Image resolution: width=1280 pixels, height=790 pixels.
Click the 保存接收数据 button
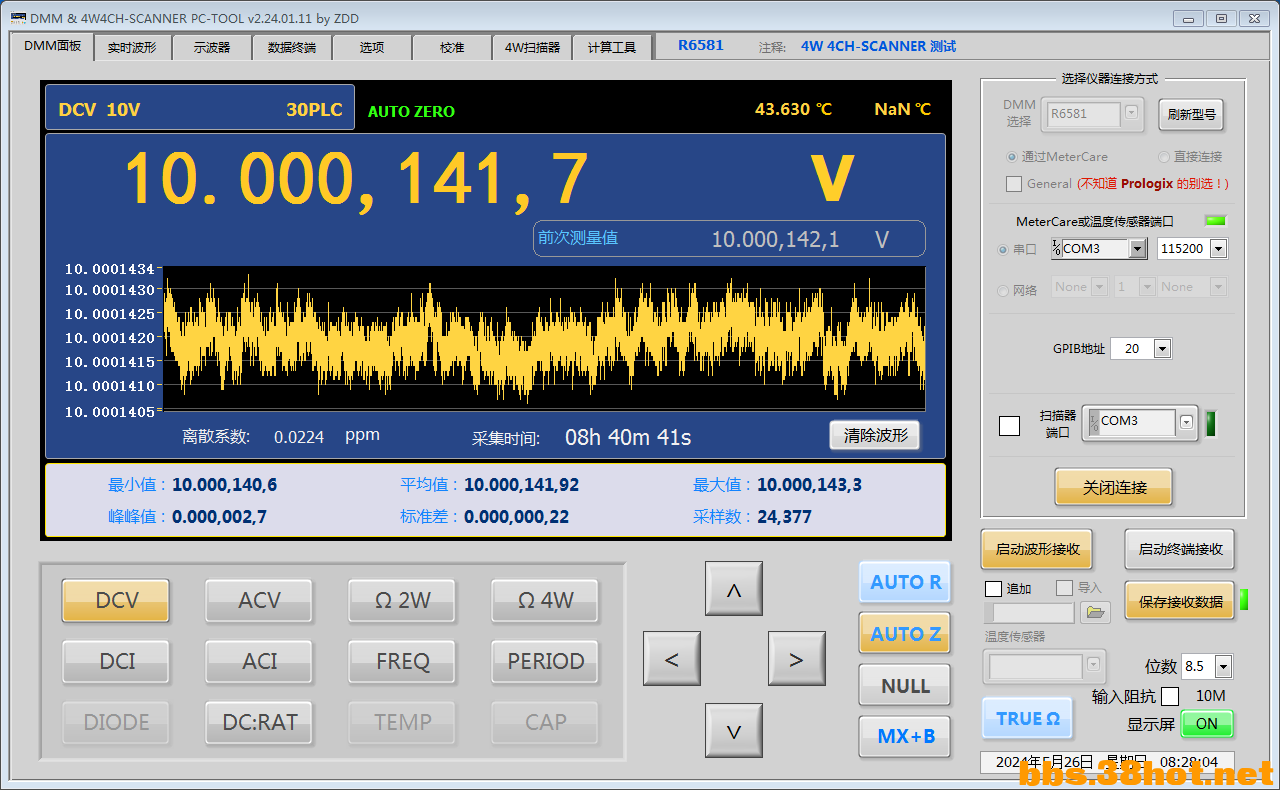tap(1180, 602)
